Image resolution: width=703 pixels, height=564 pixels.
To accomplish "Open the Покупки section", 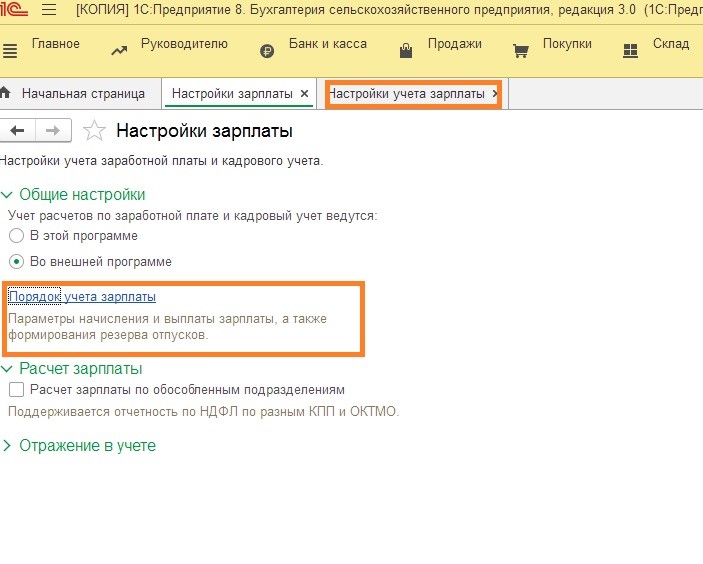I will 567,43.
